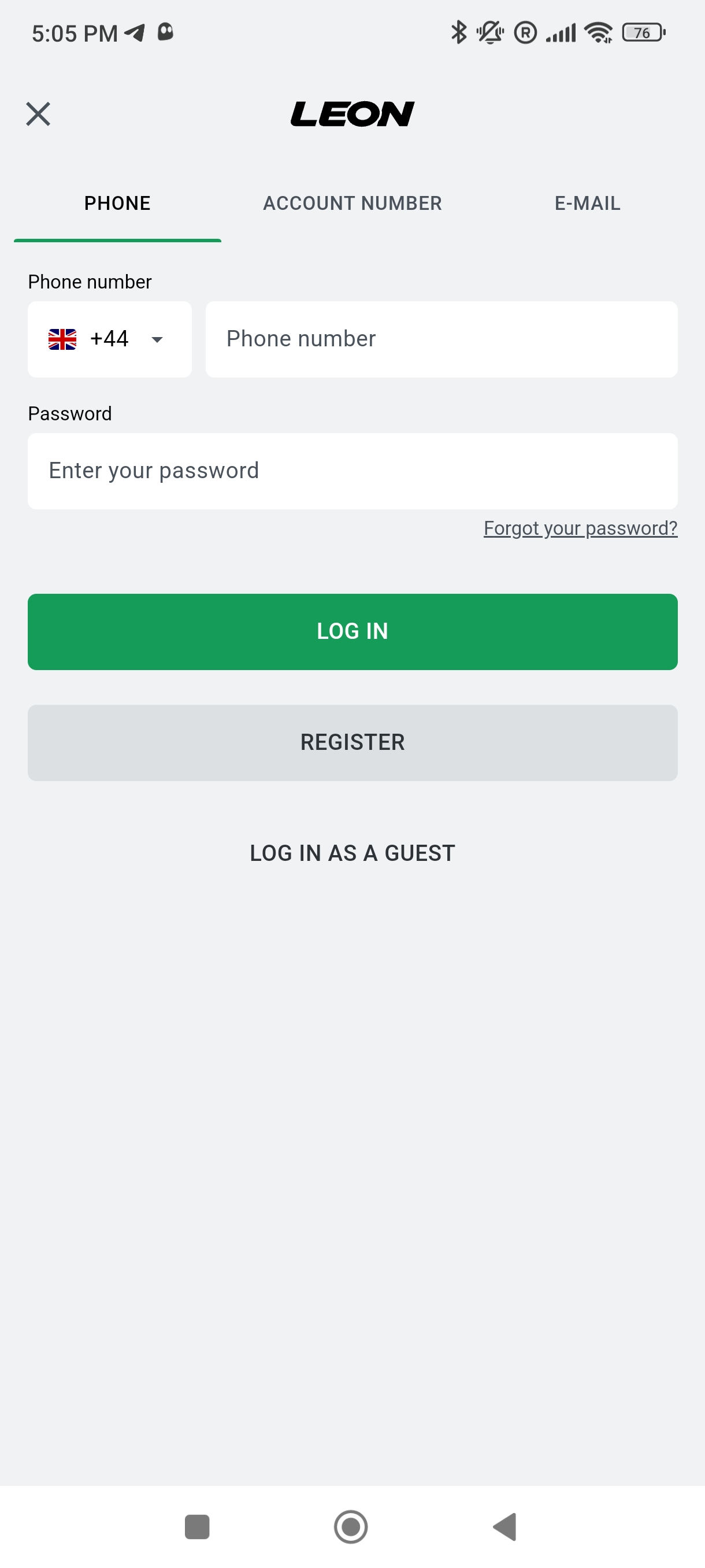
Task: Close the login screen with X
Action: coord(38,114)
